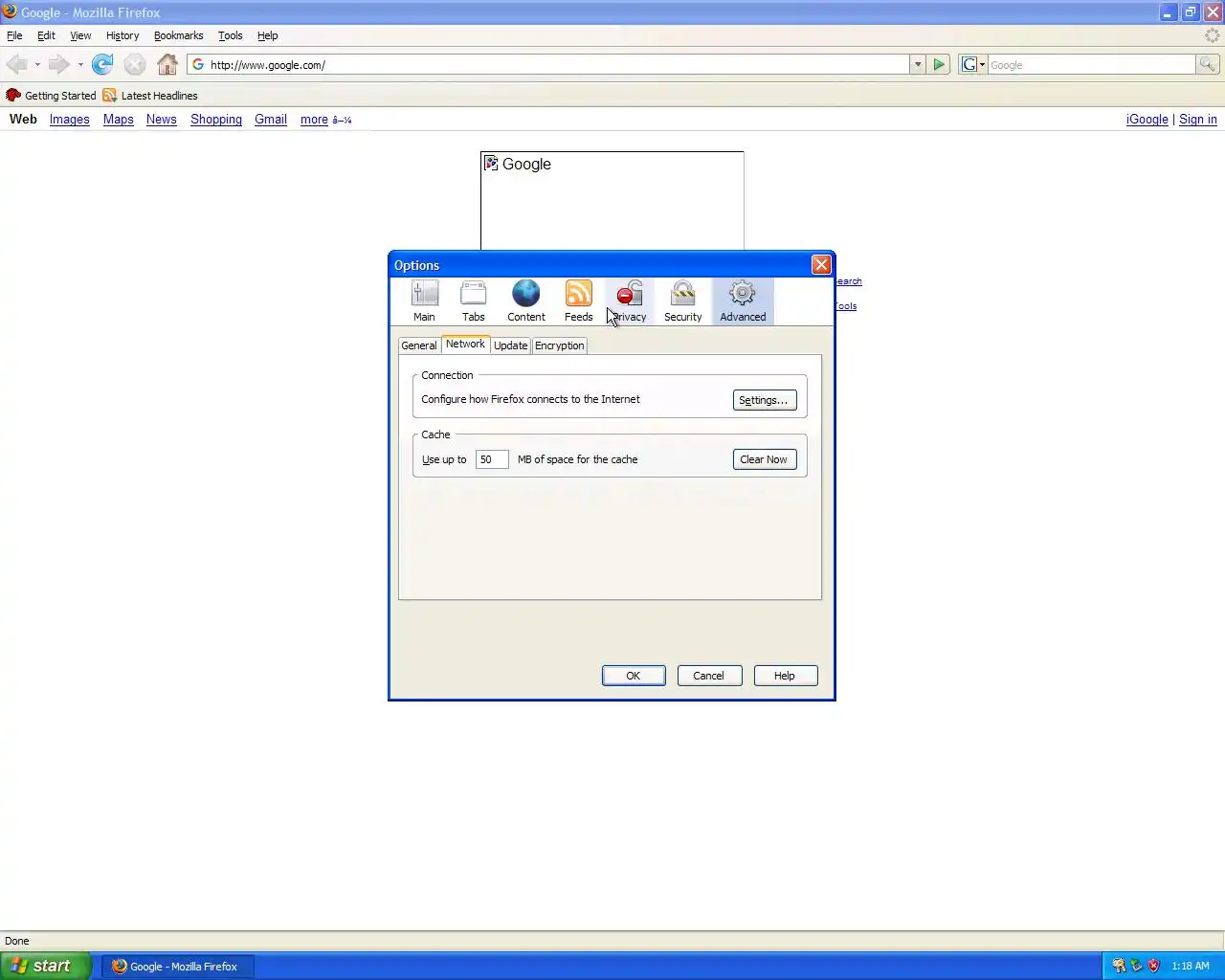
Task: Open the Maps link
Action: (119, 120)
